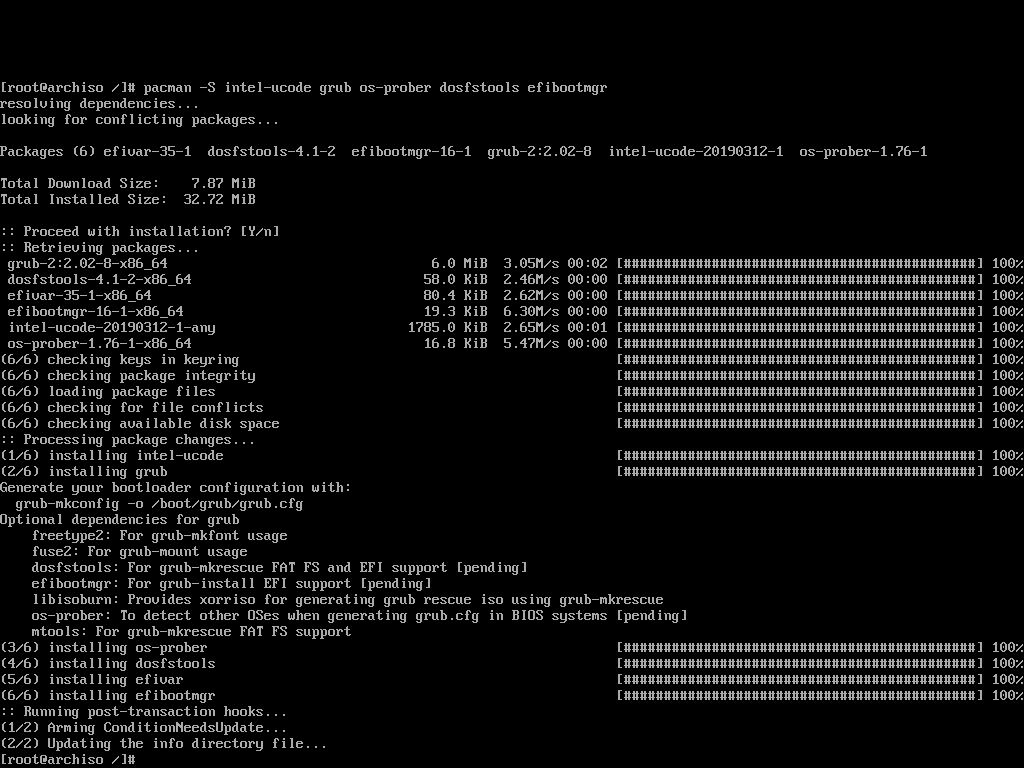
Task: Click the os-prober optional dependency [pending] line
Action: (x=359, y=616)
